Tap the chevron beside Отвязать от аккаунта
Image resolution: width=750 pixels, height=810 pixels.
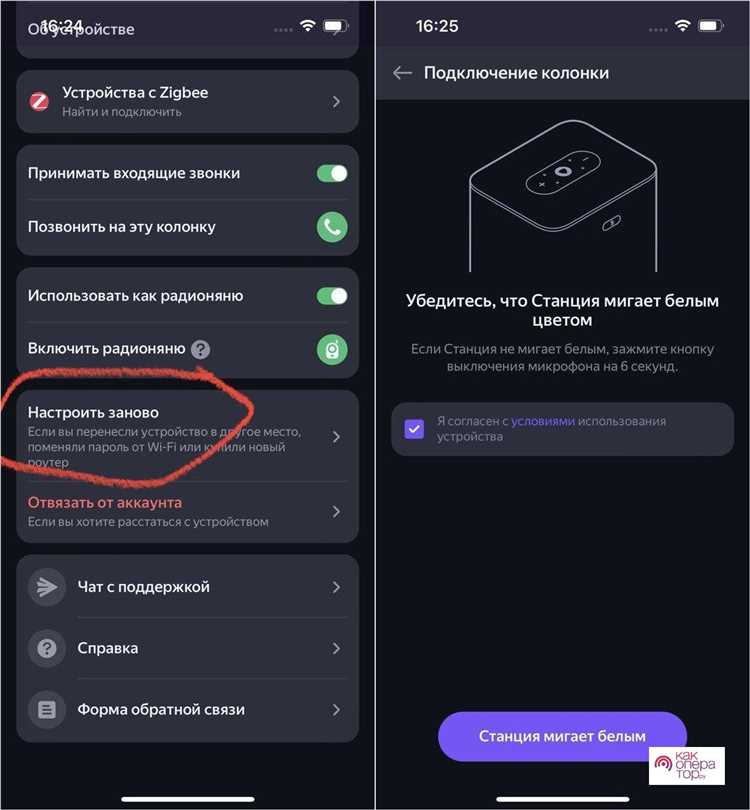336,511
